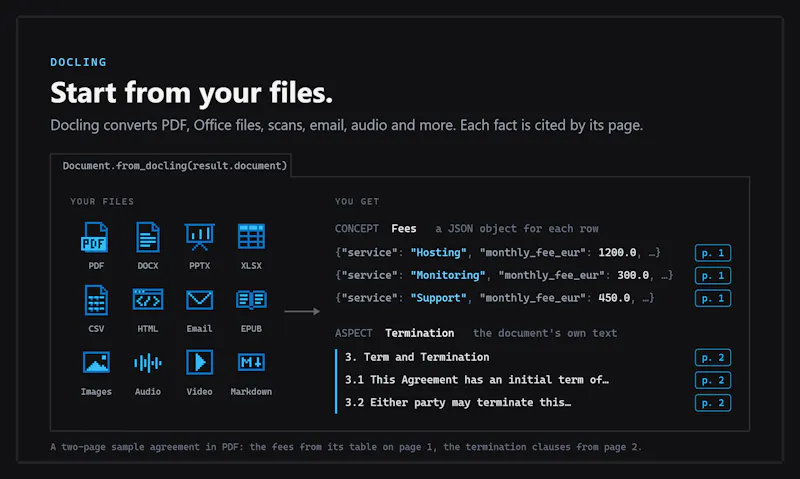Open p. 2 citation for clause 3.1
This screenshot has height=479, width=800.
coord(713,380)
